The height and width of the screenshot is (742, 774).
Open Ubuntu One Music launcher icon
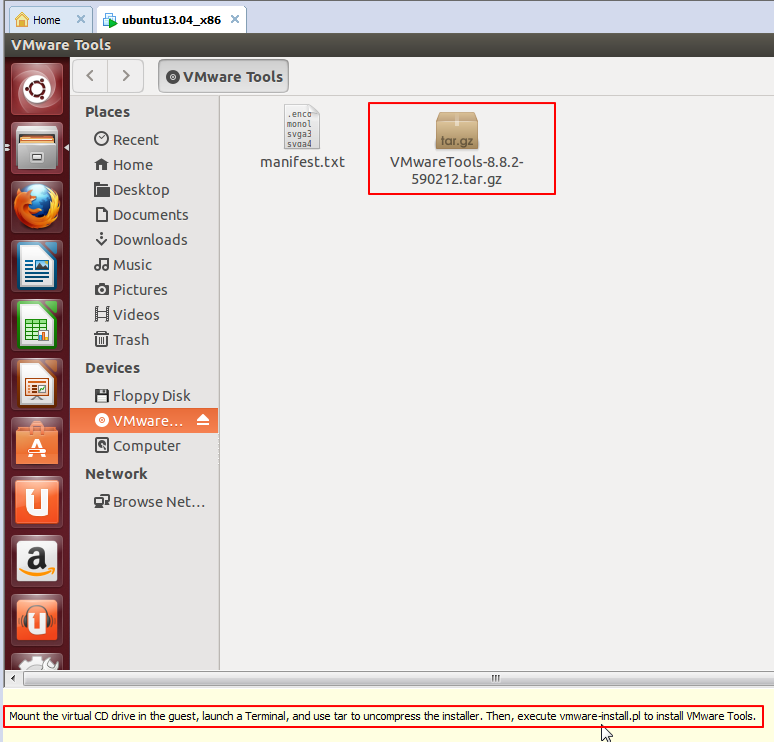pyautogui.click(x=37, y=620)
